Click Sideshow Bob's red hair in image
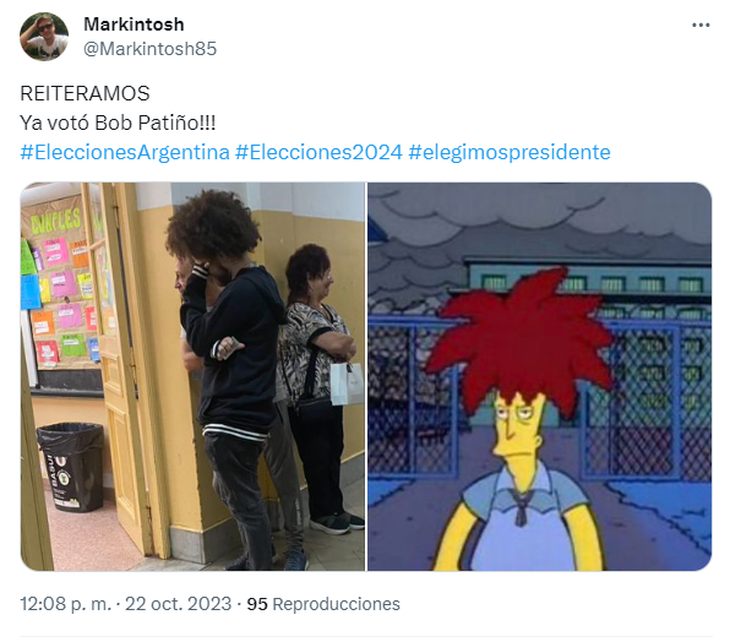Image resolution: width=730 pixels, height=642 pixels. (x=519, y=340)
